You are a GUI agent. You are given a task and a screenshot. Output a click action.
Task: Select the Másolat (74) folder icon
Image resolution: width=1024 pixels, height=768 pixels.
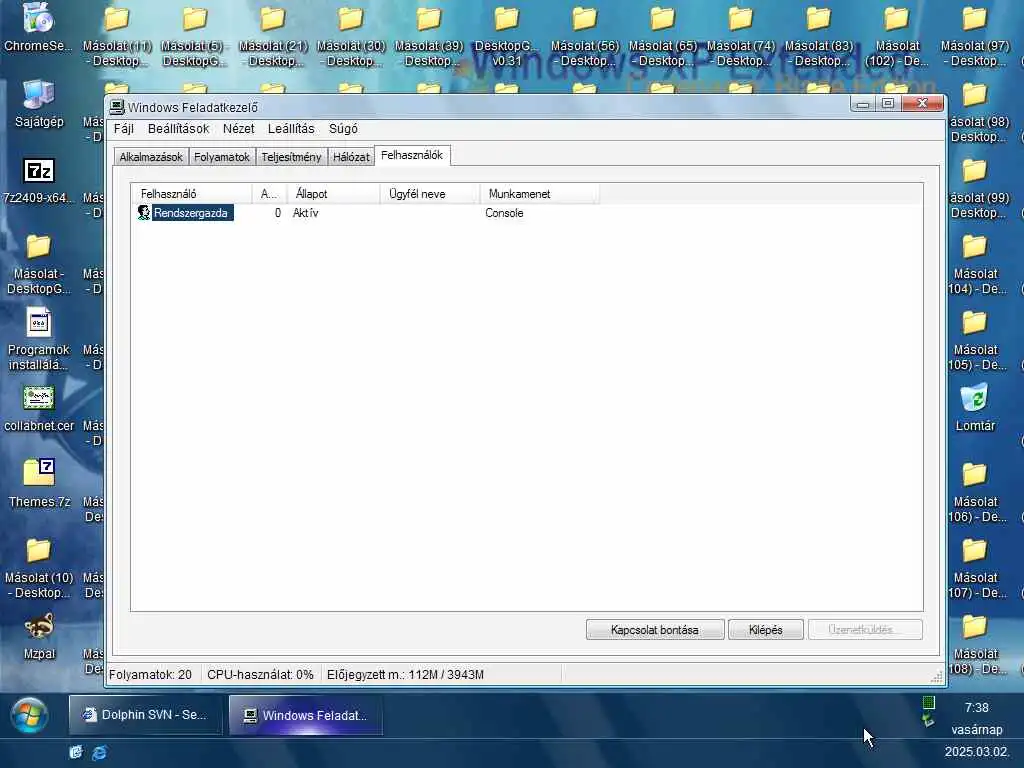(x=741, y=36)
